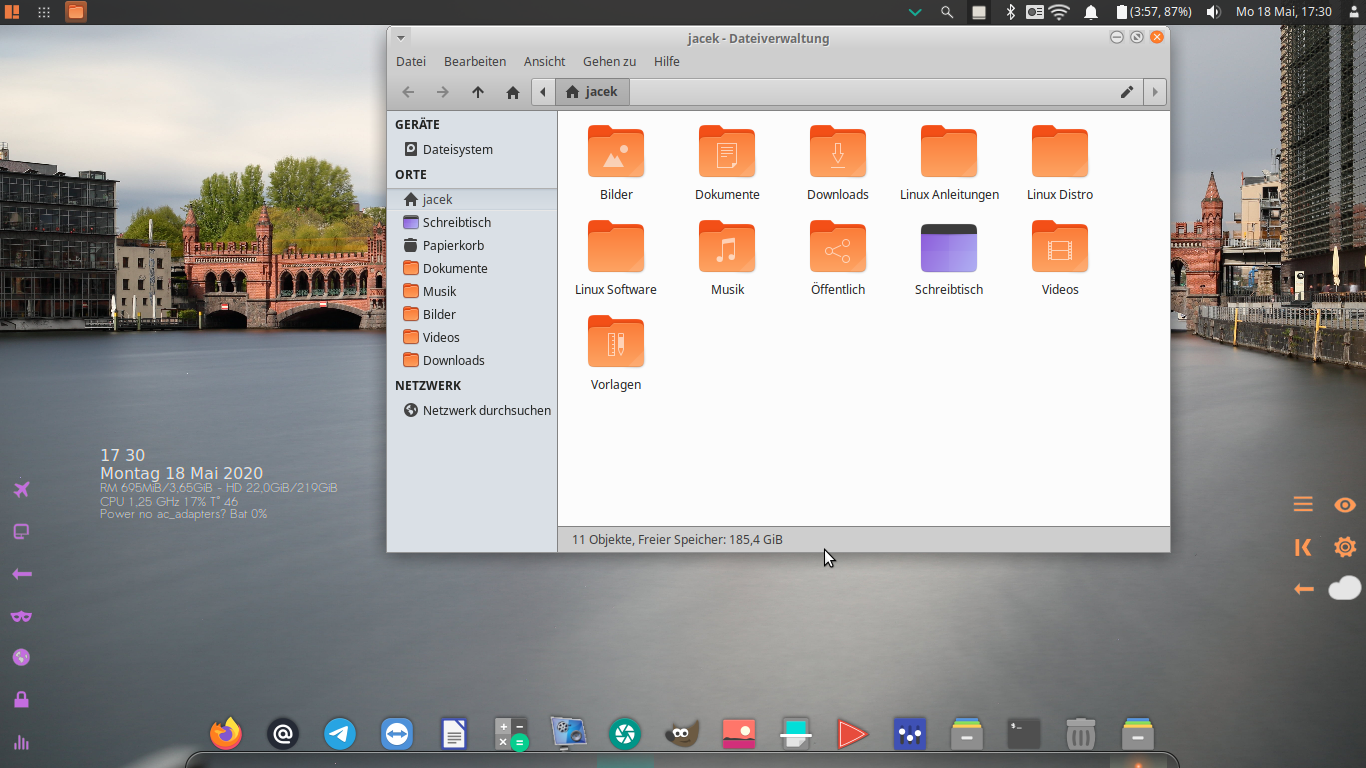Select the Linux Anleitungen folder
The height and width of the screenshot is (768, 1366).
949,152
